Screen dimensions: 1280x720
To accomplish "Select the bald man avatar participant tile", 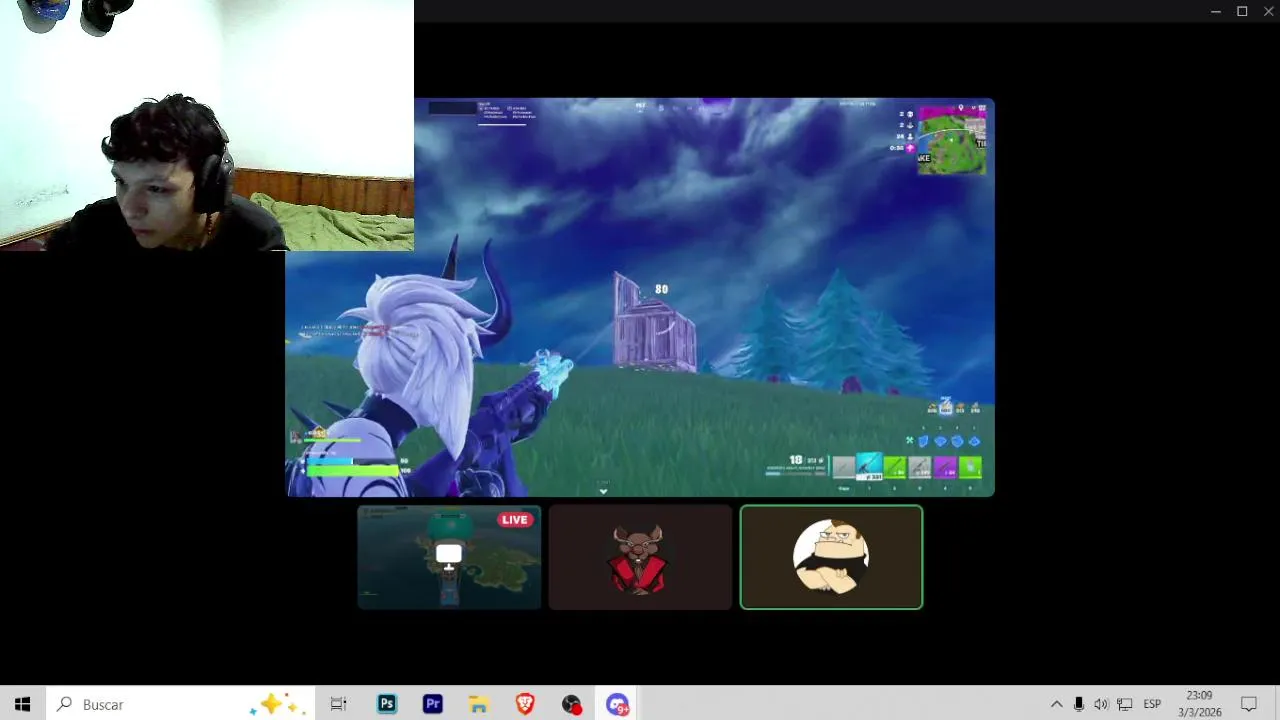I will tap(831, 557).
